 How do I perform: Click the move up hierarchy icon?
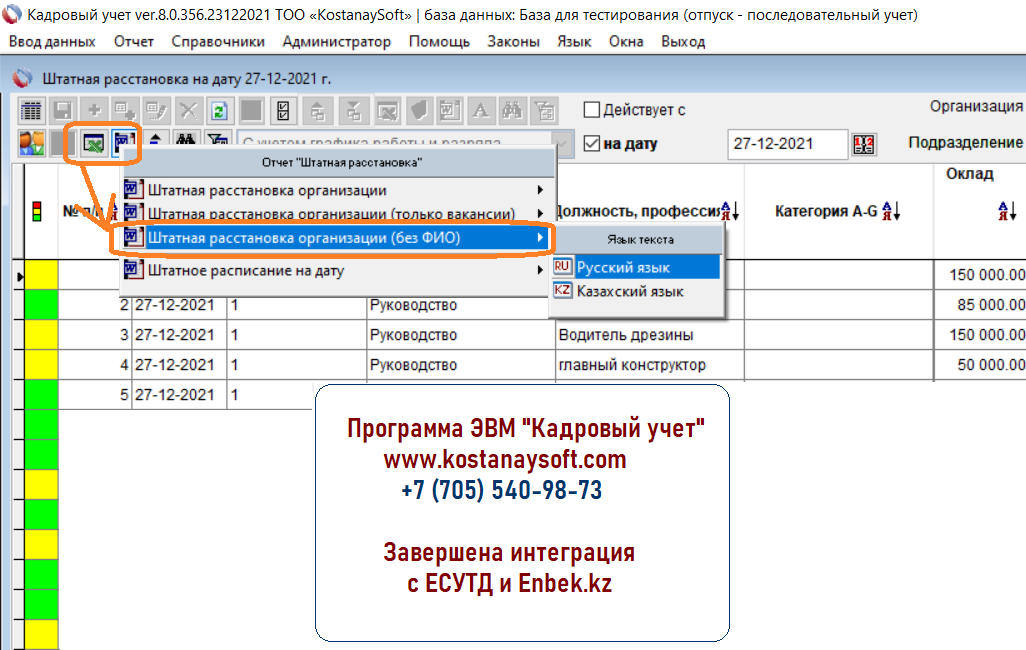317,111
